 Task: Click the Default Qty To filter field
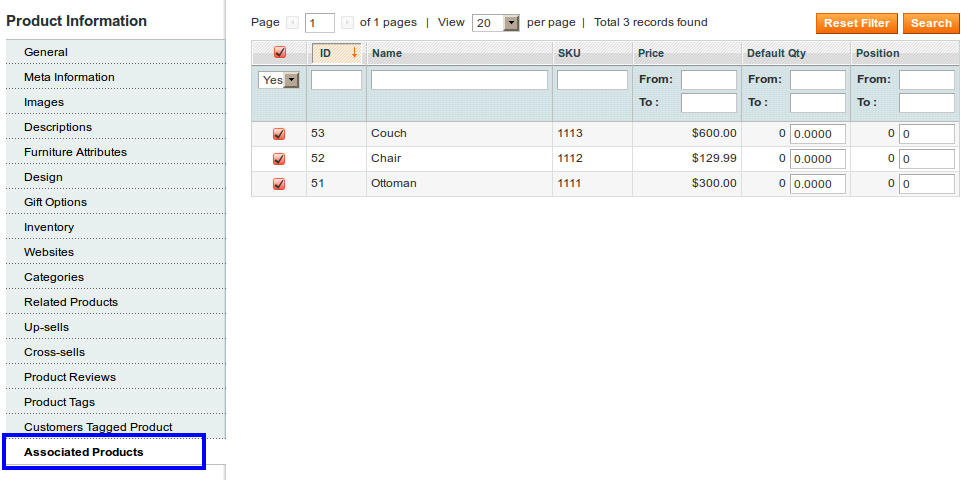click(818, 103)
